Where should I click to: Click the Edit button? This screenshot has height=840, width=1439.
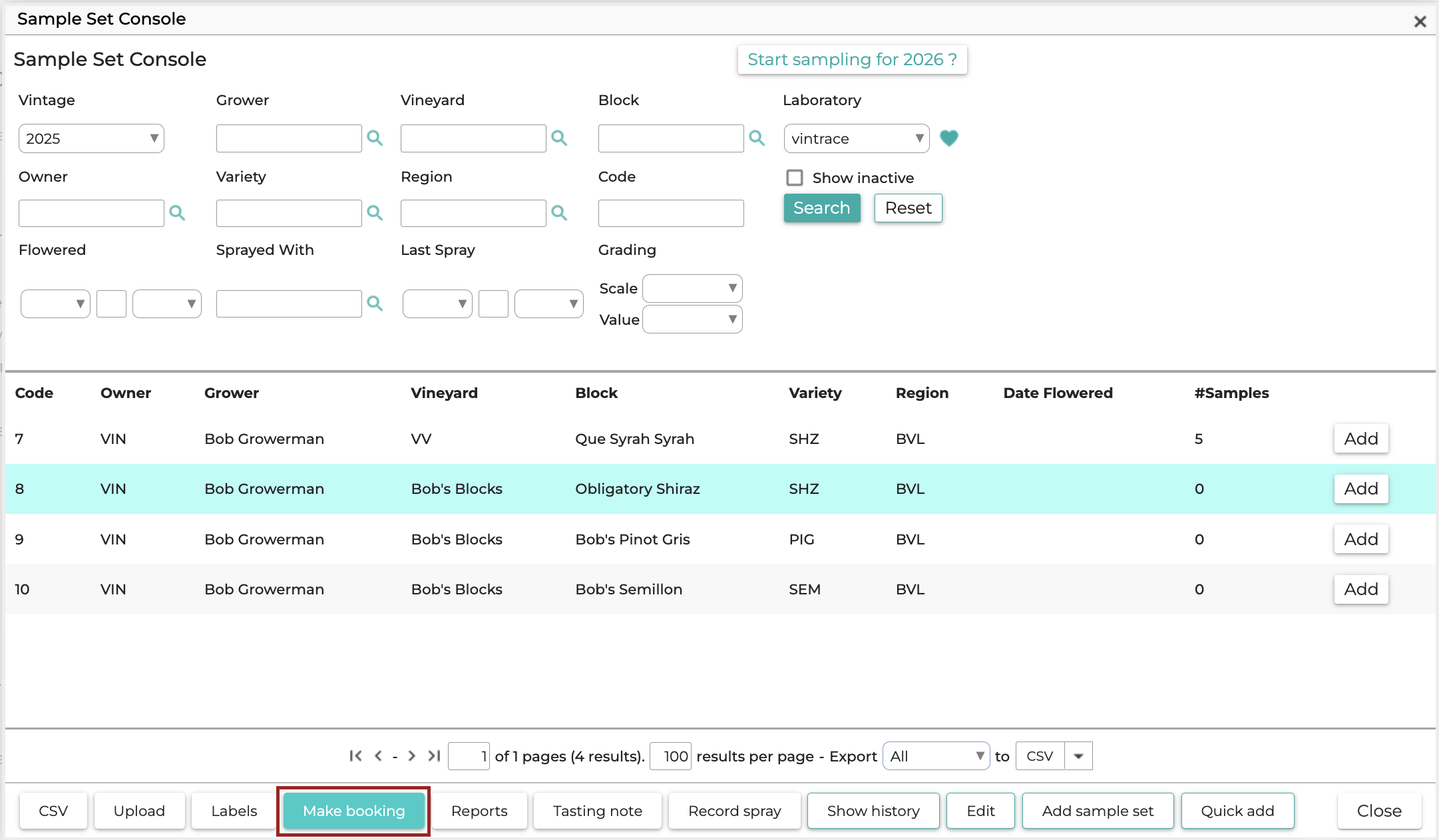coord(980,811)
